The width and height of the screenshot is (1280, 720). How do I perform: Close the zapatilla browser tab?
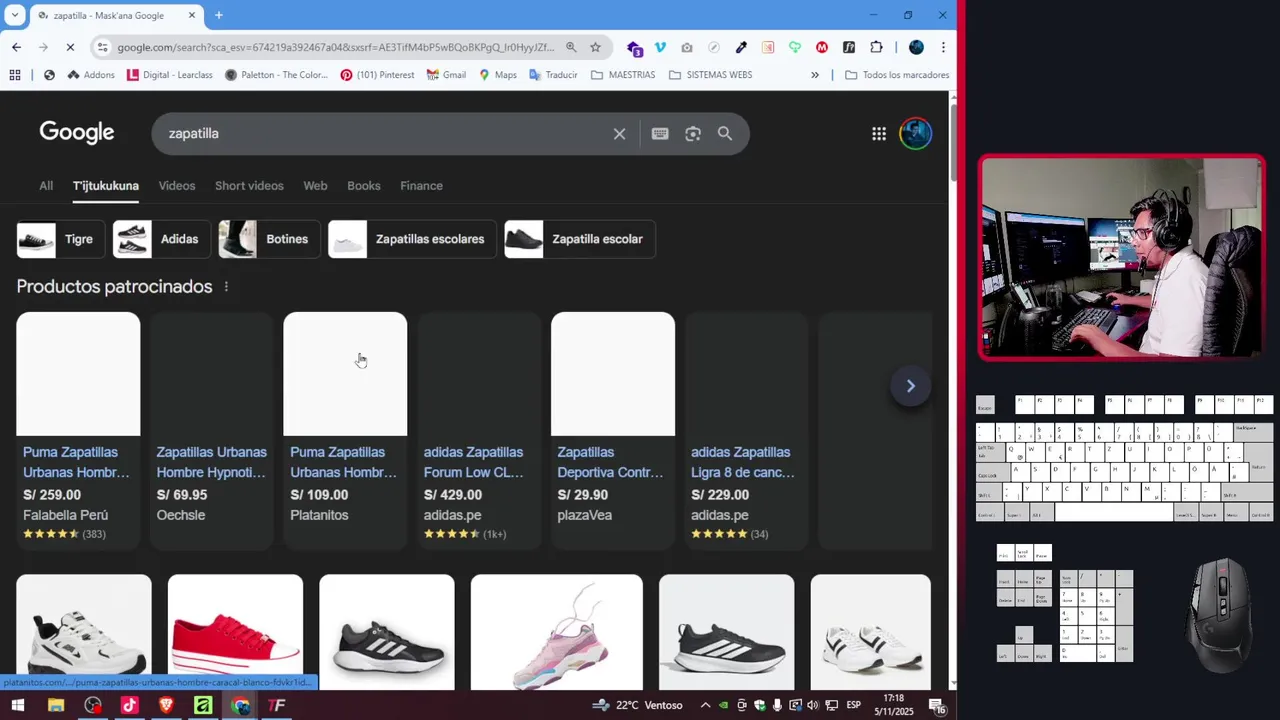click(x=192, y=16)
